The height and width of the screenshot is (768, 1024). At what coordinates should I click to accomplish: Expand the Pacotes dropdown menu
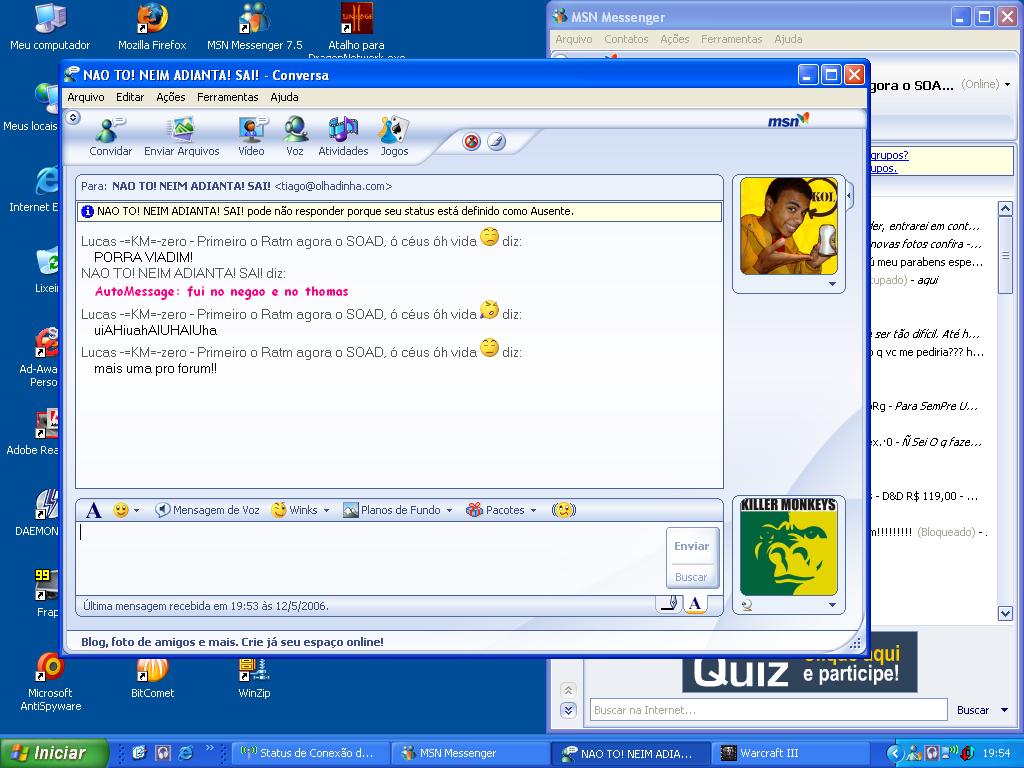[502, 510]
